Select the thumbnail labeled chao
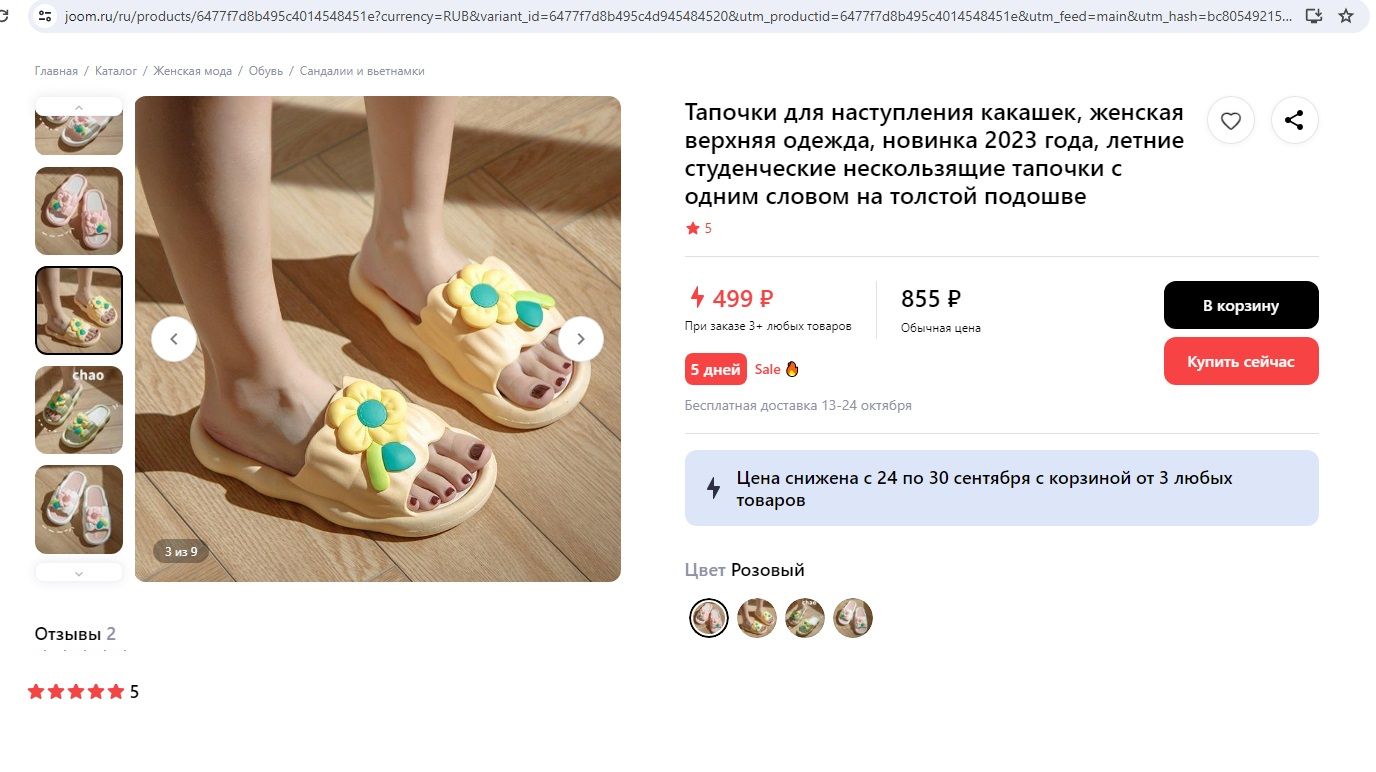Image resolution: width=1376 pixels, height=772 pixels. point(79,409)
